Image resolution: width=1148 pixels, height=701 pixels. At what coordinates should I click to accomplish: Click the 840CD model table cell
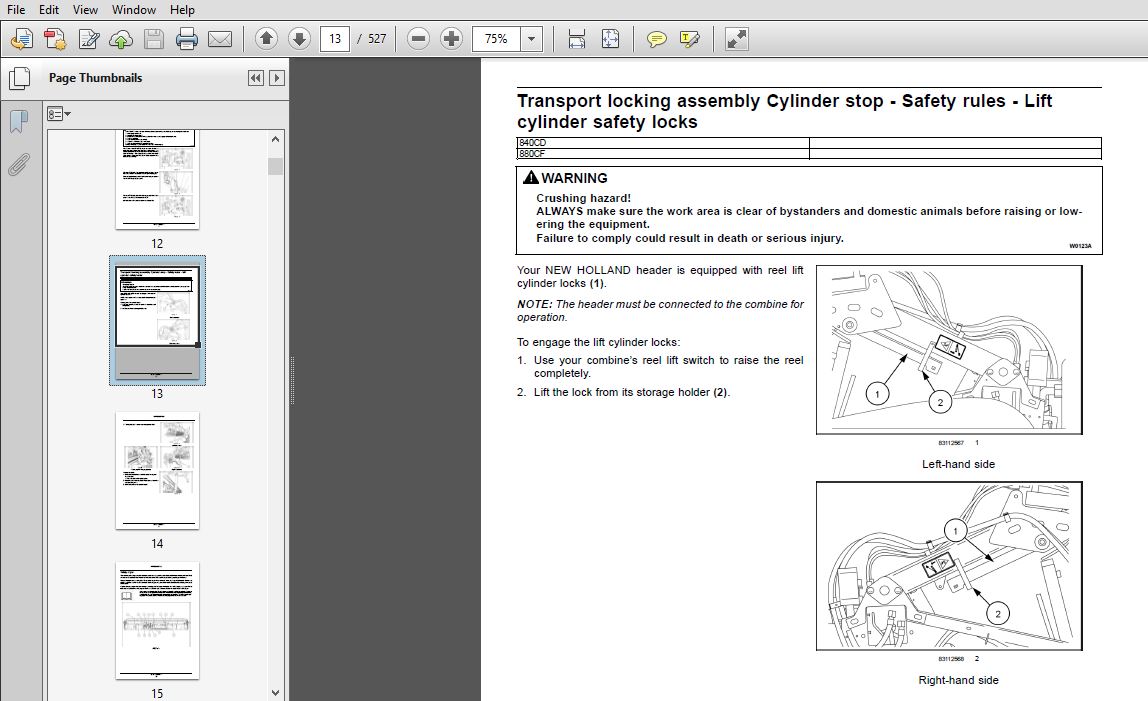663,143
